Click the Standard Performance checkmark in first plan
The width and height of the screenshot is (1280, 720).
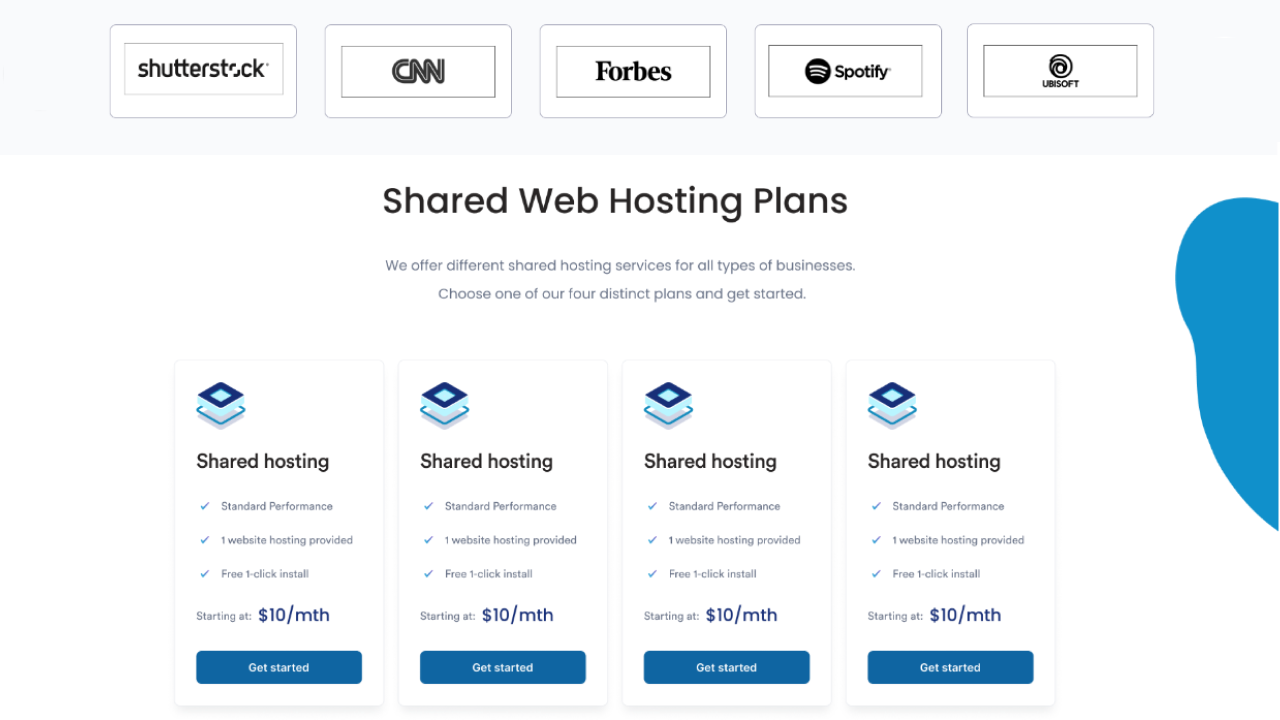click(x=205, y=506)
